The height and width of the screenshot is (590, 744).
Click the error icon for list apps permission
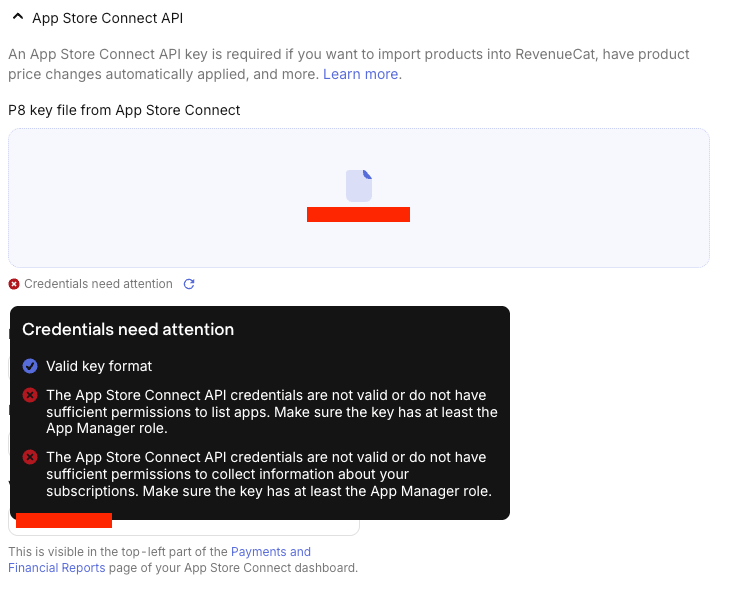click(30, 395)
